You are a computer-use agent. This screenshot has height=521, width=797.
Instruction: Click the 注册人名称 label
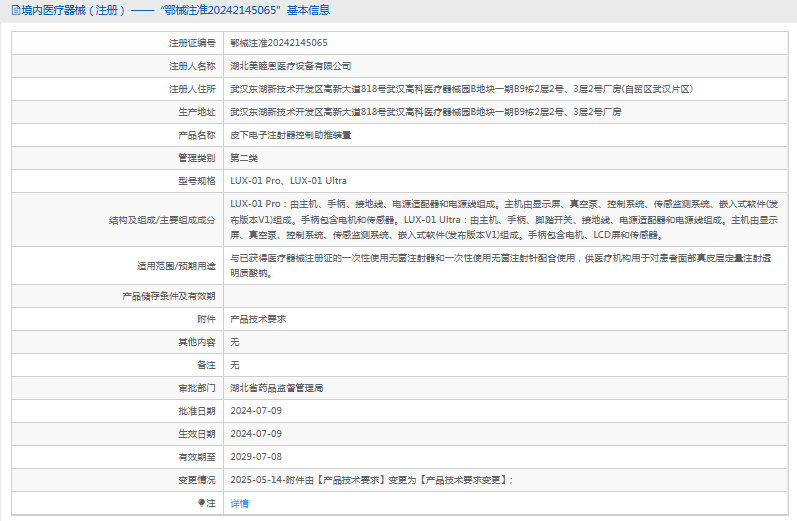(192, 66)
